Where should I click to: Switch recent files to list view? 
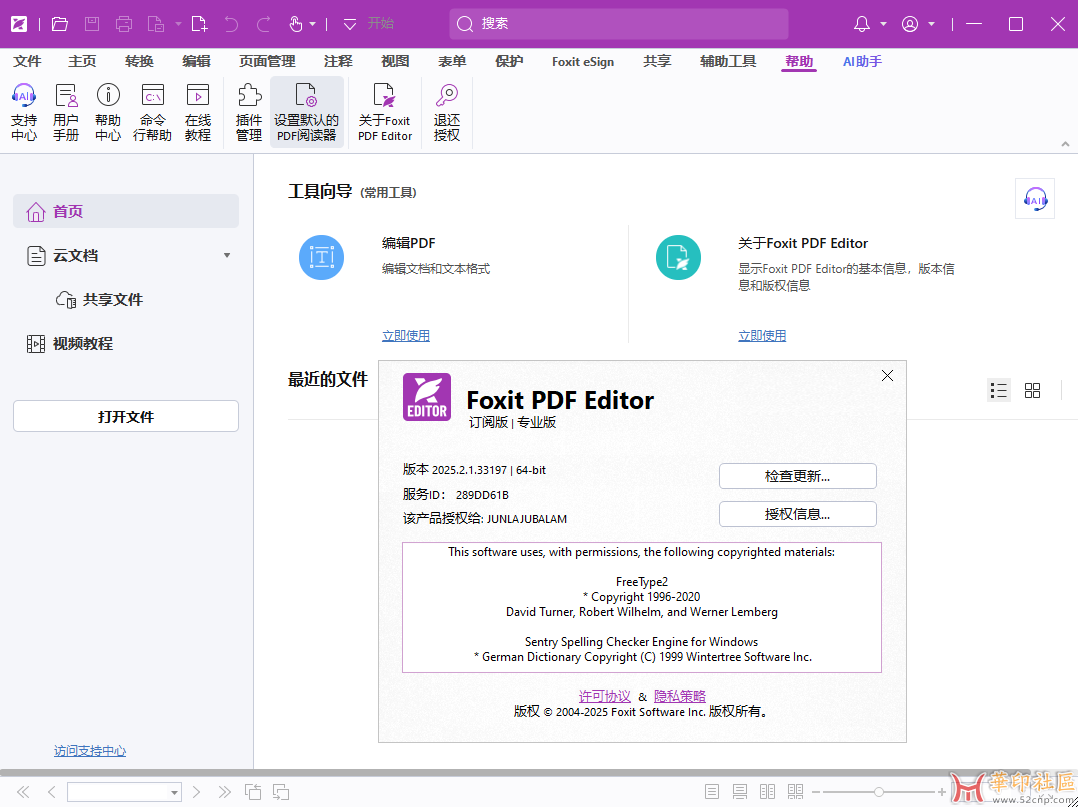pos(998,390)
